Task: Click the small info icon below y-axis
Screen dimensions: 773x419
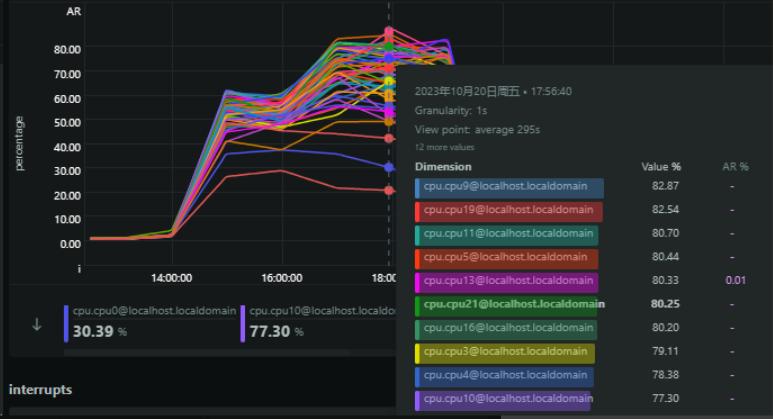Action: pyautogui.click(x=79, y=269)
